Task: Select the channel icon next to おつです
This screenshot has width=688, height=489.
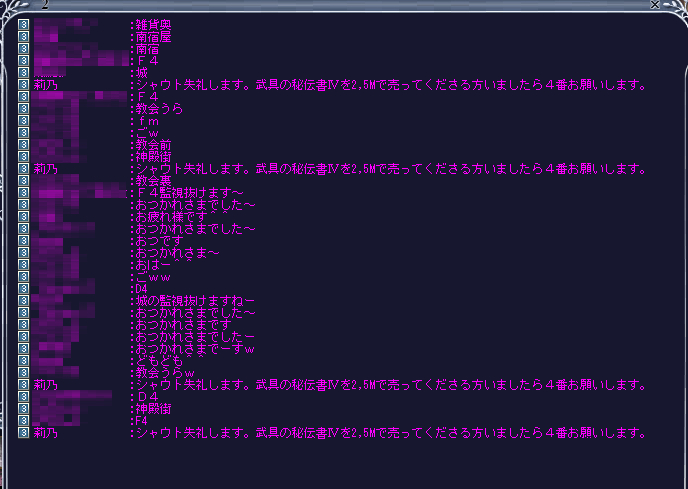Action: (23, 241)
